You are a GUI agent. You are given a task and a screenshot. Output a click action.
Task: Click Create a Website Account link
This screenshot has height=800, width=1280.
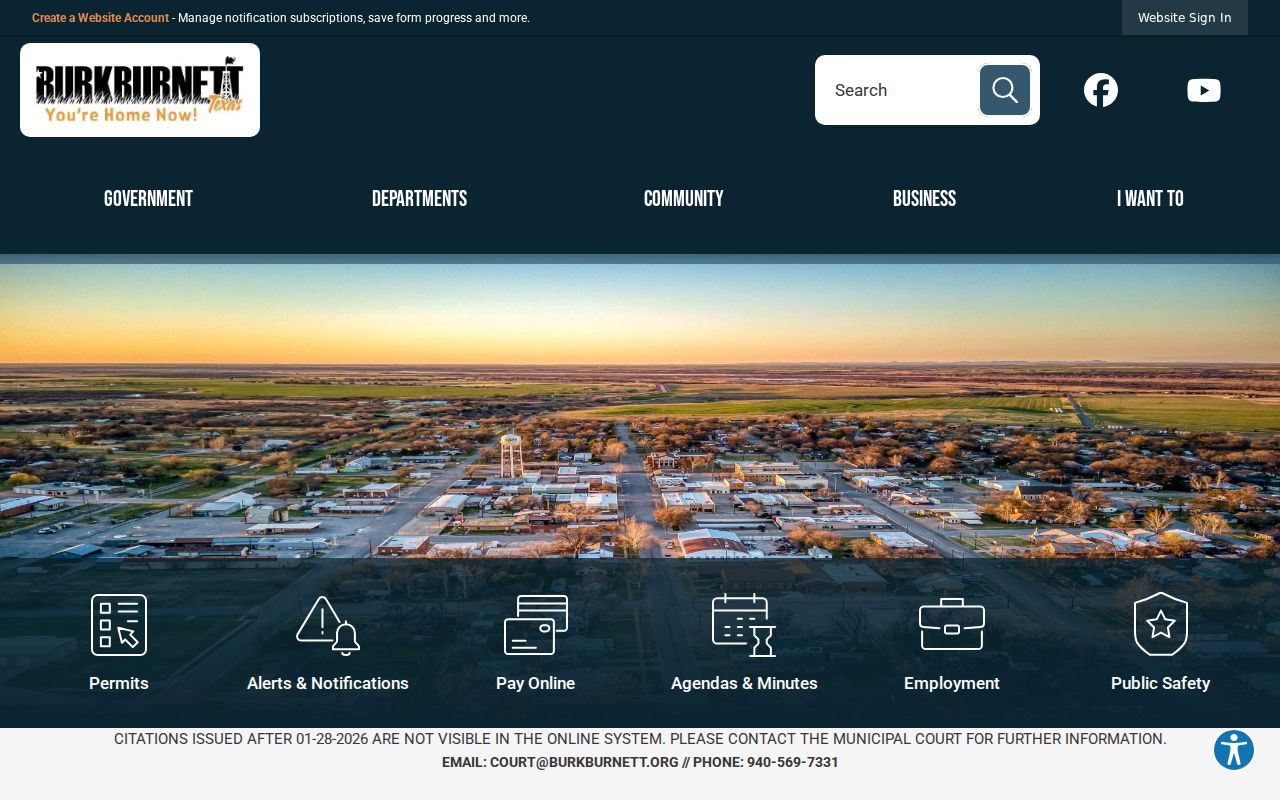[100, 18]
